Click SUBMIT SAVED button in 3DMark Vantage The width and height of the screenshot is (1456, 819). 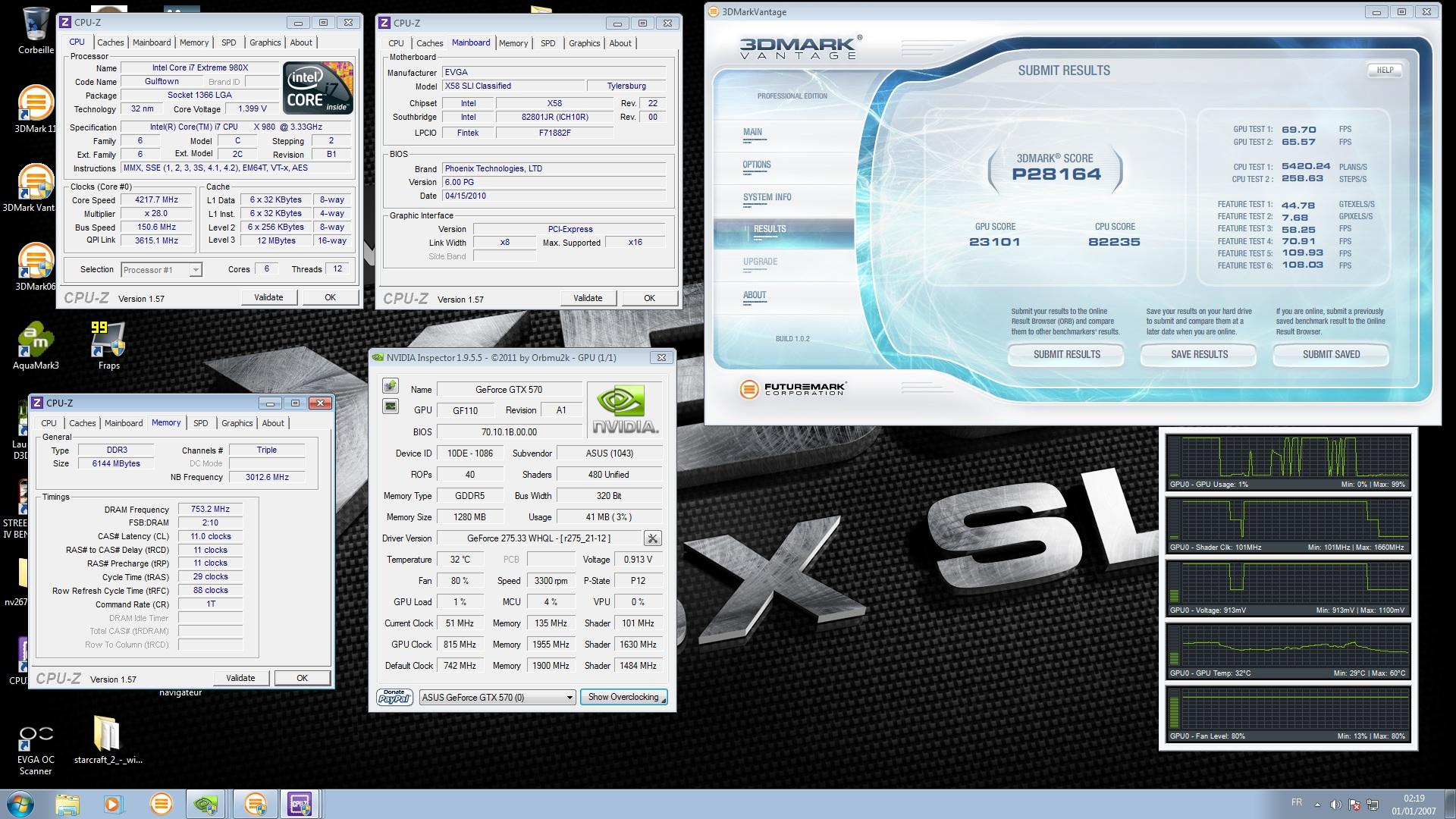1331,354
